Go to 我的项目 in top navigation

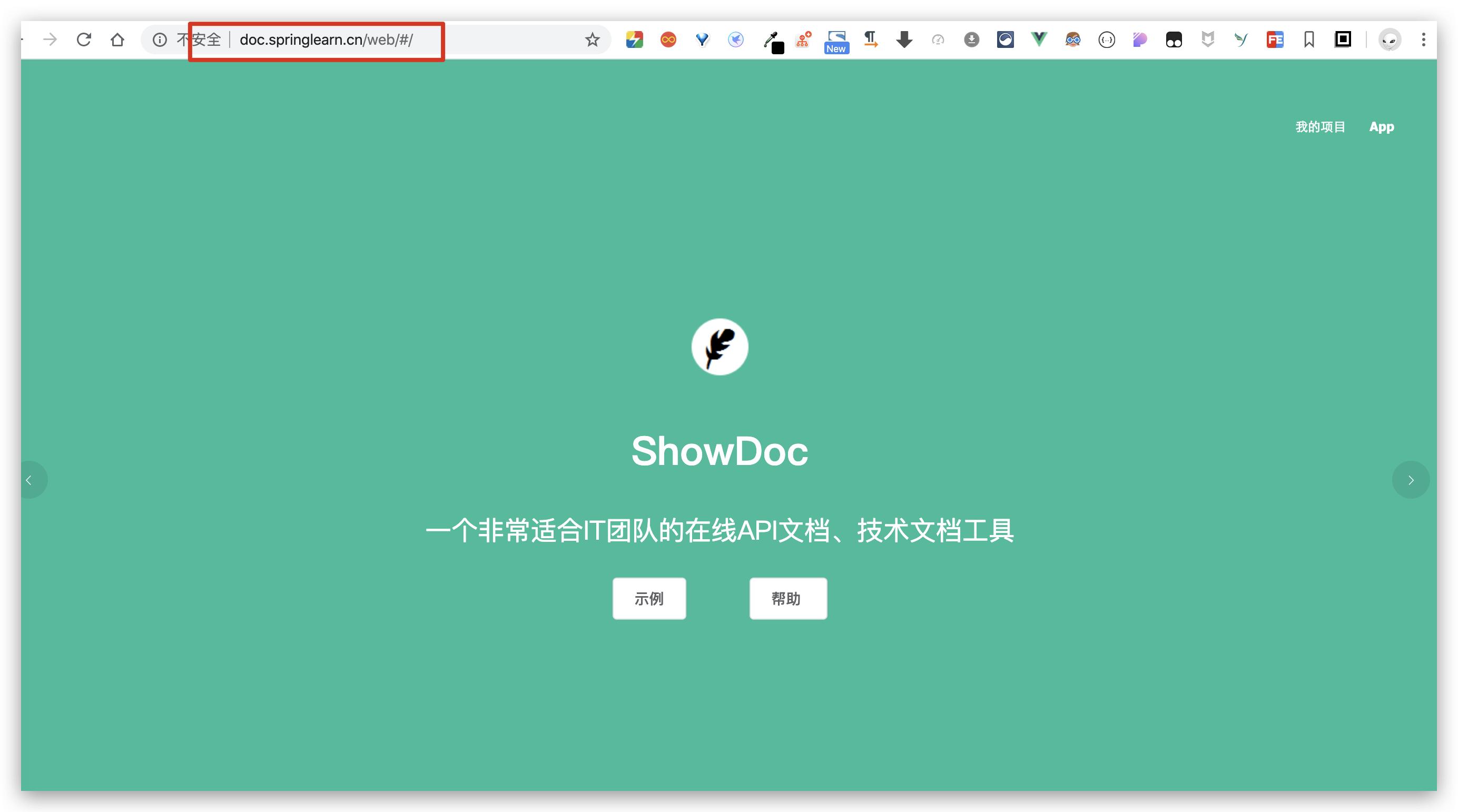pos(1320,127)
